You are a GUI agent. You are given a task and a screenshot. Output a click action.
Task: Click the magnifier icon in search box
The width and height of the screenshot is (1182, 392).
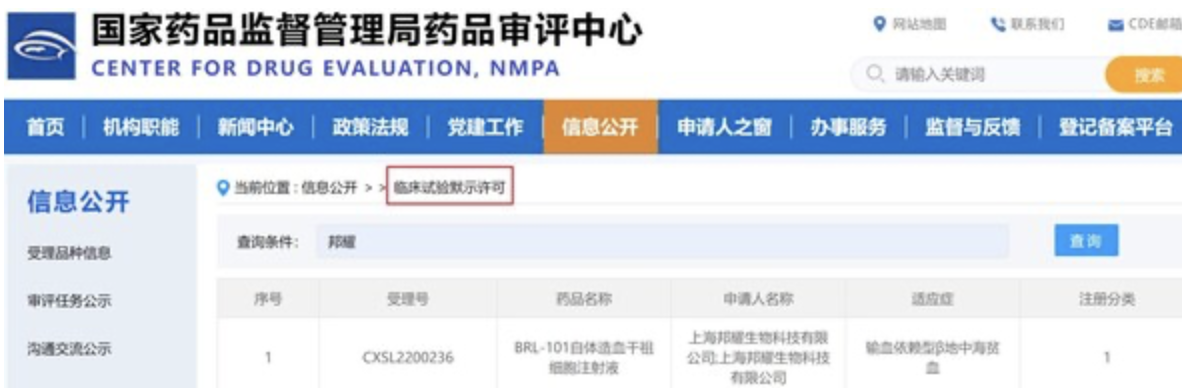(x=875, y=75)
